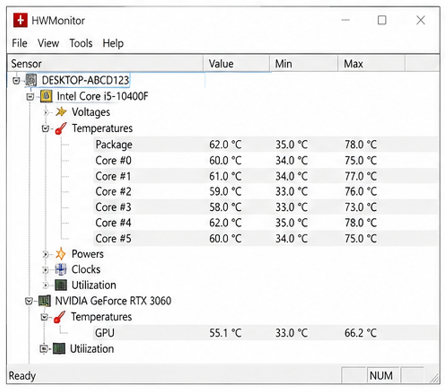This screenshot has height=392, width=445.
Task: Click the window resize grip corner
Action: (434, 378)
